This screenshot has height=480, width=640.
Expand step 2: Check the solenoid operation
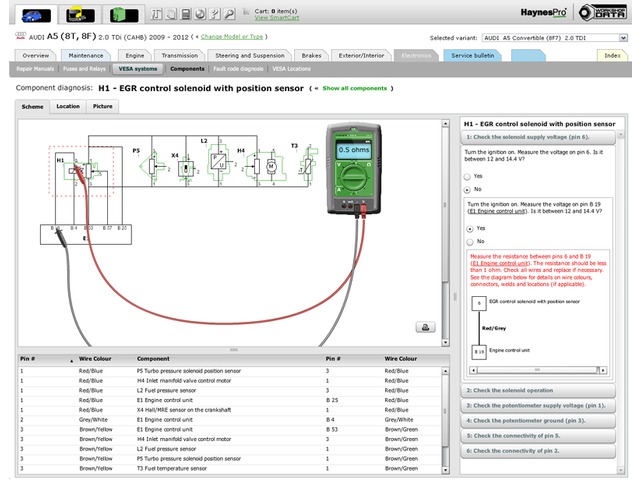(x=538, y=391)
